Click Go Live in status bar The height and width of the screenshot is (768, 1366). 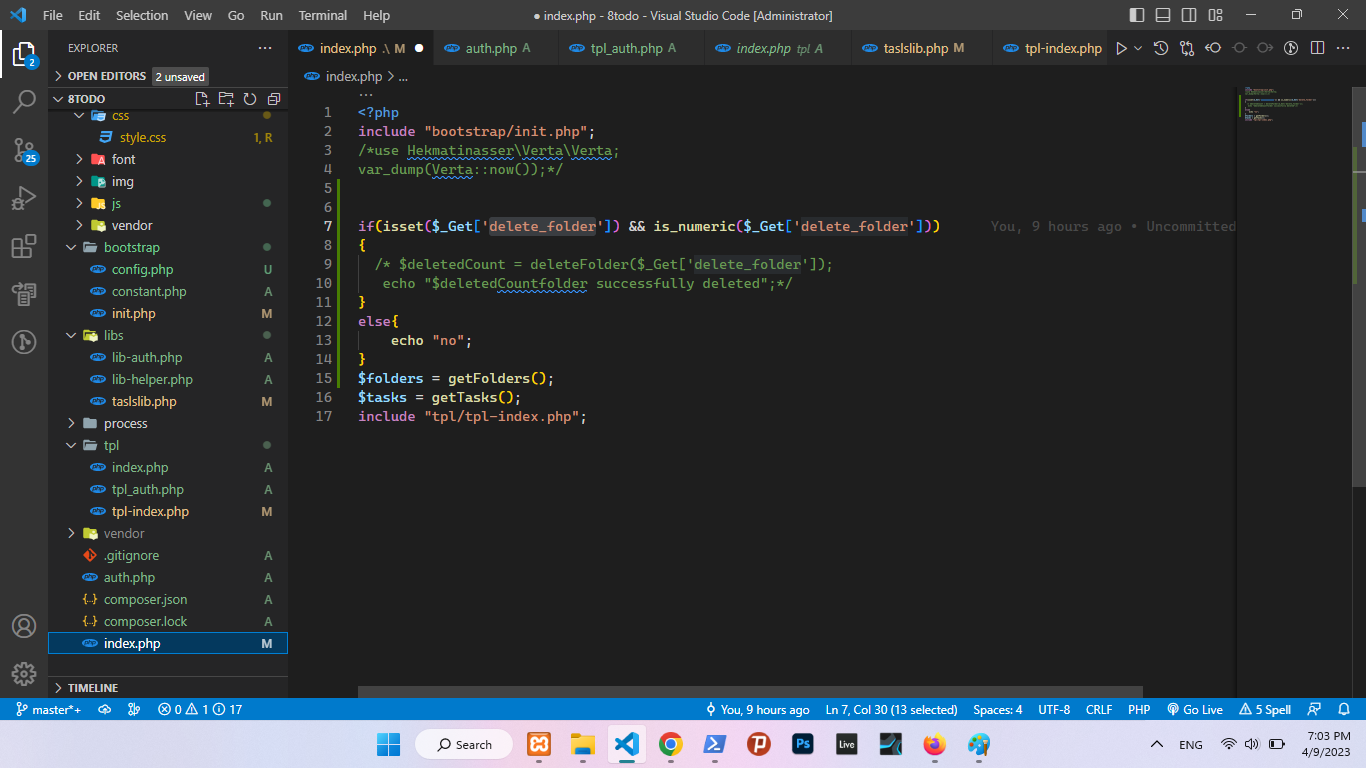[x=1195, y=709]
